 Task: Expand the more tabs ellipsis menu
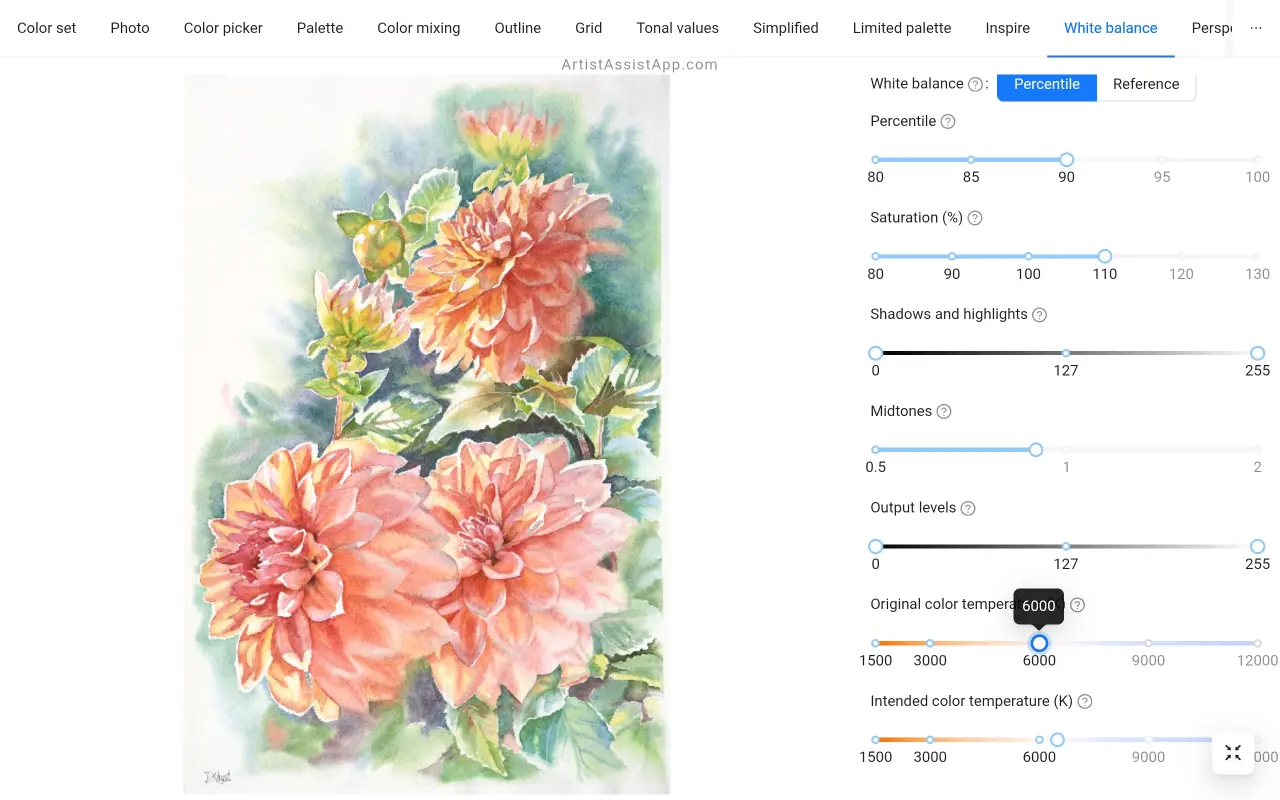tap(1256, 28)
